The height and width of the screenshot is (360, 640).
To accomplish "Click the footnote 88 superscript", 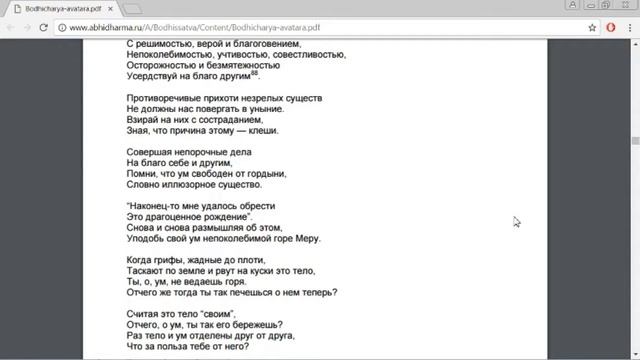I will pyautogui.click(x=254, y=73).
